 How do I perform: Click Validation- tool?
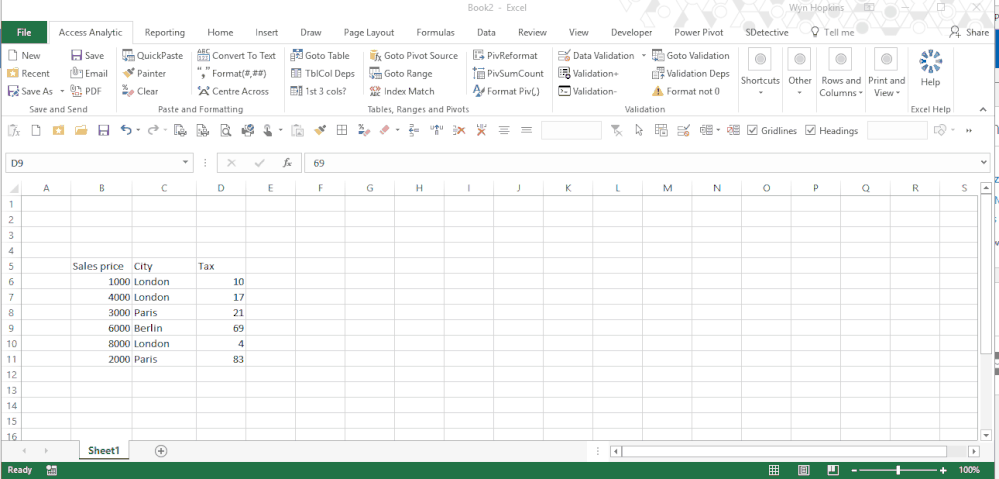click(x=587, y=91)
